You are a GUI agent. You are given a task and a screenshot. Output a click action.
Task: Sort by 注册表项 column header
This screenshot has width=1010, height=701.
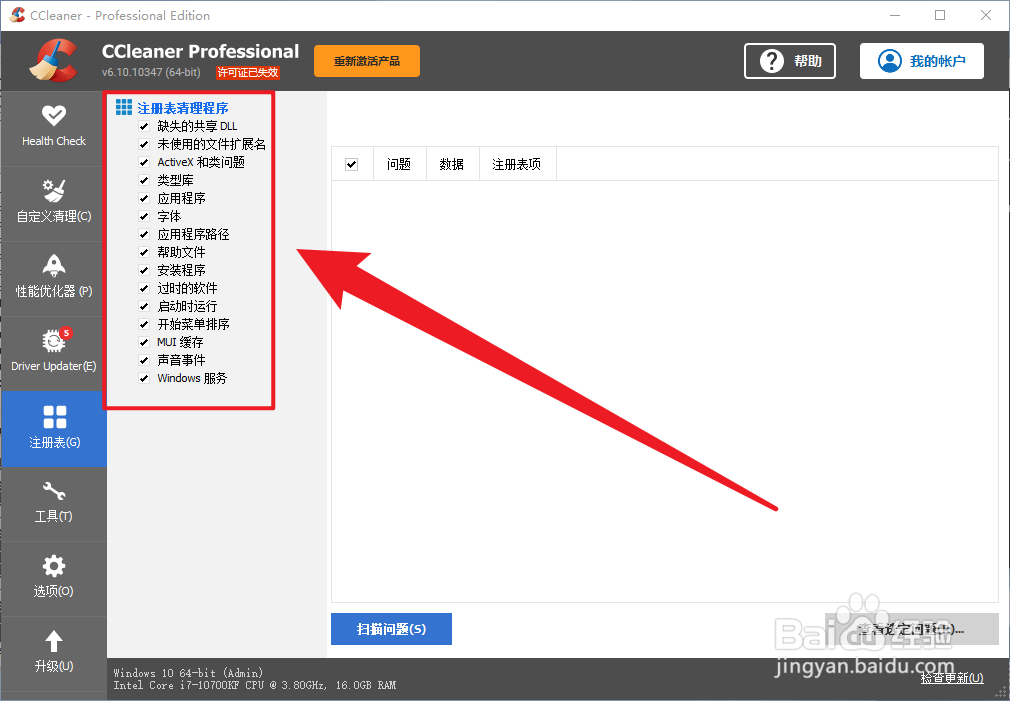[x=517, y=164]
